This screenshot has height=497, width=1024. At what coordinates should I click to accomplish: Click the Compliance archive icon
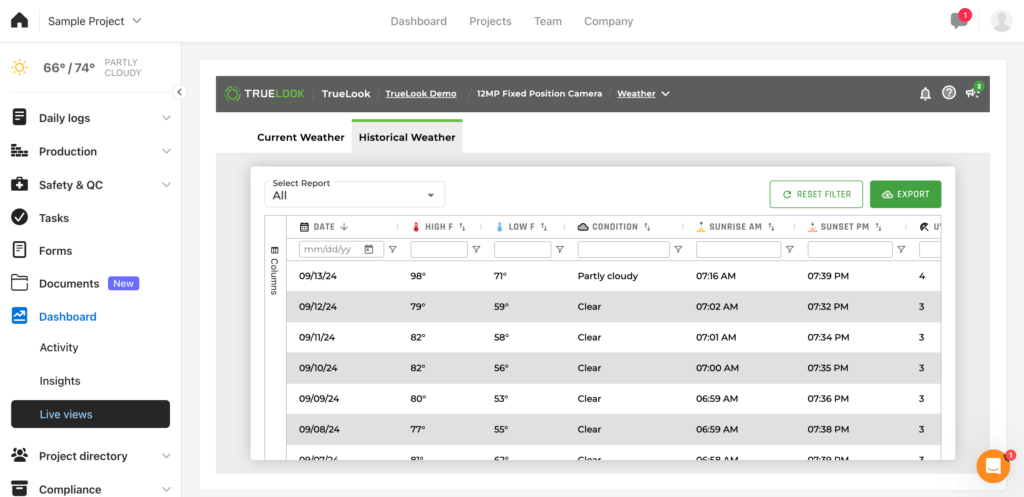tap(20, 489)
